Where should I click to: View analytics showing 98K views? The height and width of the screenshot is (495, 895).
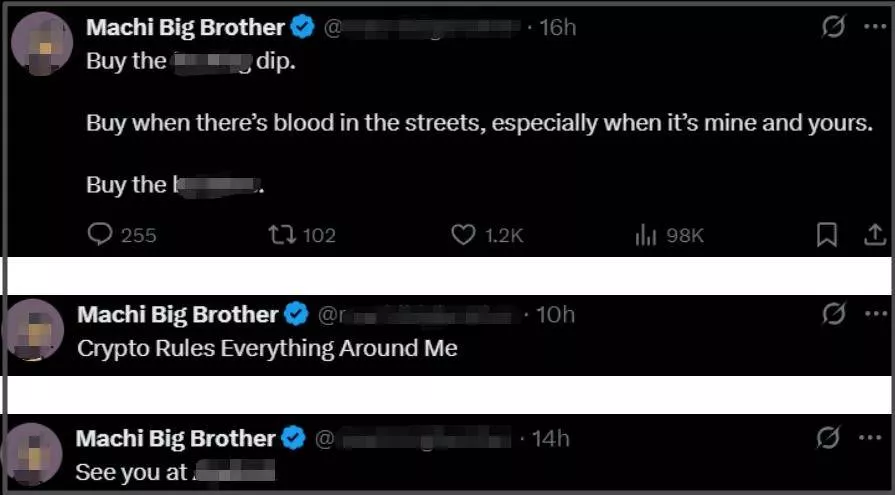[645, 234]
